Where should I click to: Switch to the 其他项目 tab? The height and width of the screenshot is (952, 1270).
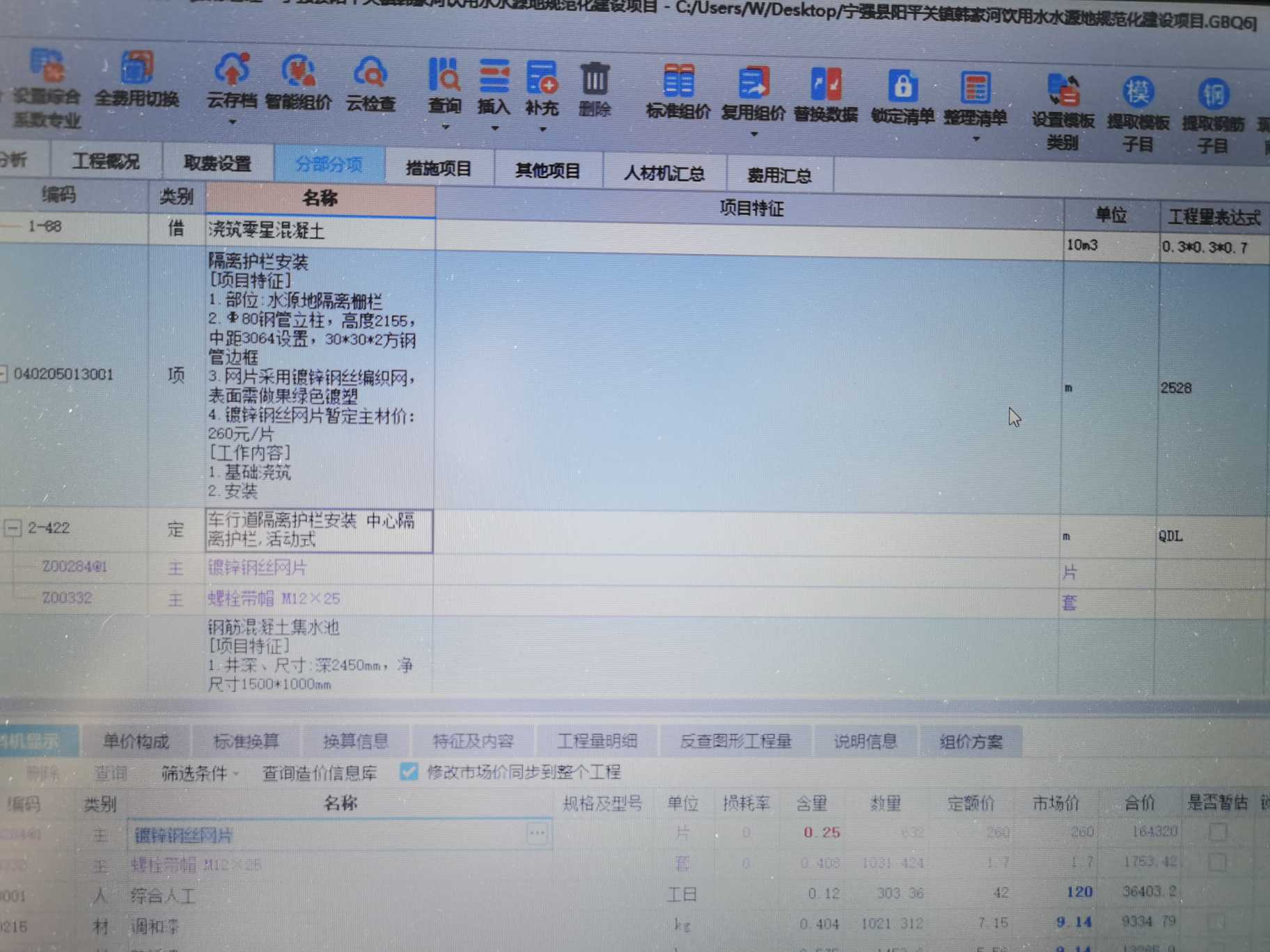point(548,170)
